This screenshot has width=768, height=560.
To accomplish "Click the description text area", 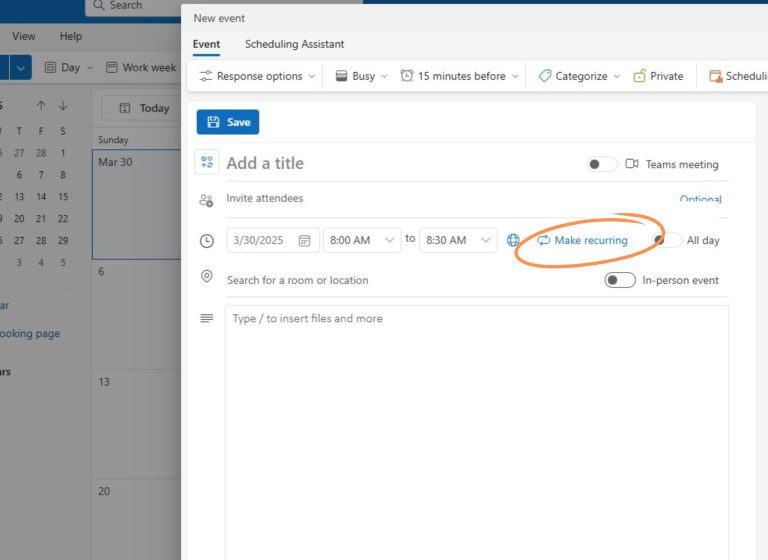I will tap(477, 431).
